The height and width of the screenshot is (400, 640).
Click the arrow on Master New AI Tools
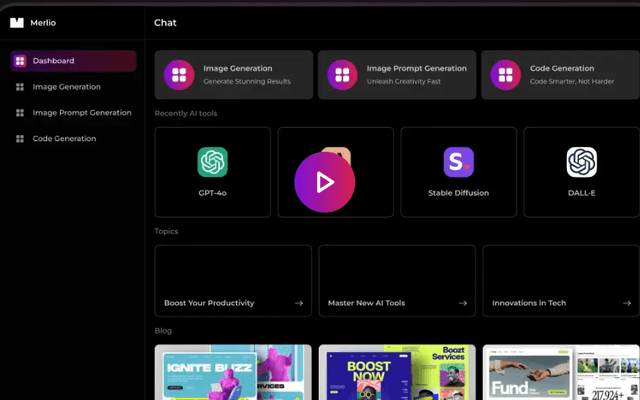coord(463,303)
